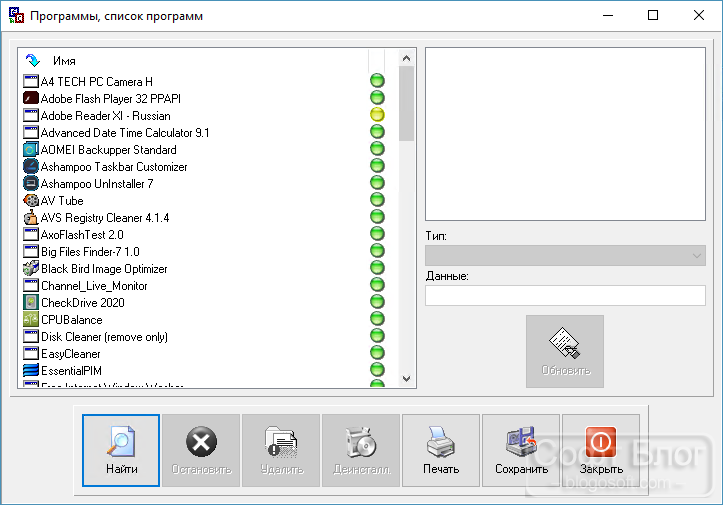The width and height of the screenshot is (723, 505).
Task: Select A4 TECH PC Camera H entry
Action: point(96,82)
